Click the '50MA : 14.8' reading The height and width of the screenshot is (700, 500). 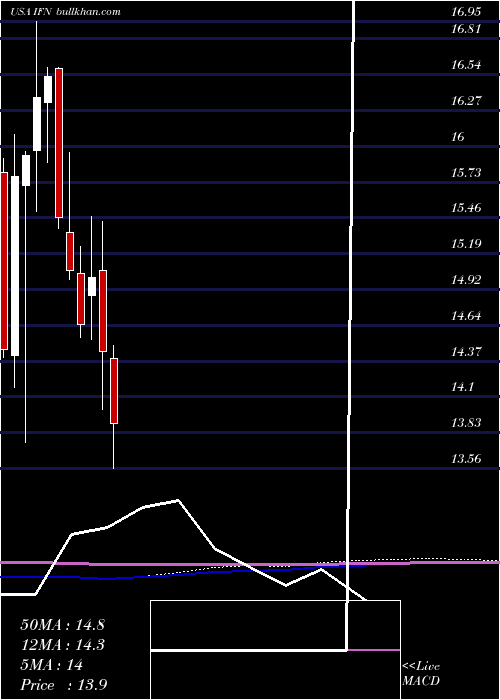[x=62, y=625]
